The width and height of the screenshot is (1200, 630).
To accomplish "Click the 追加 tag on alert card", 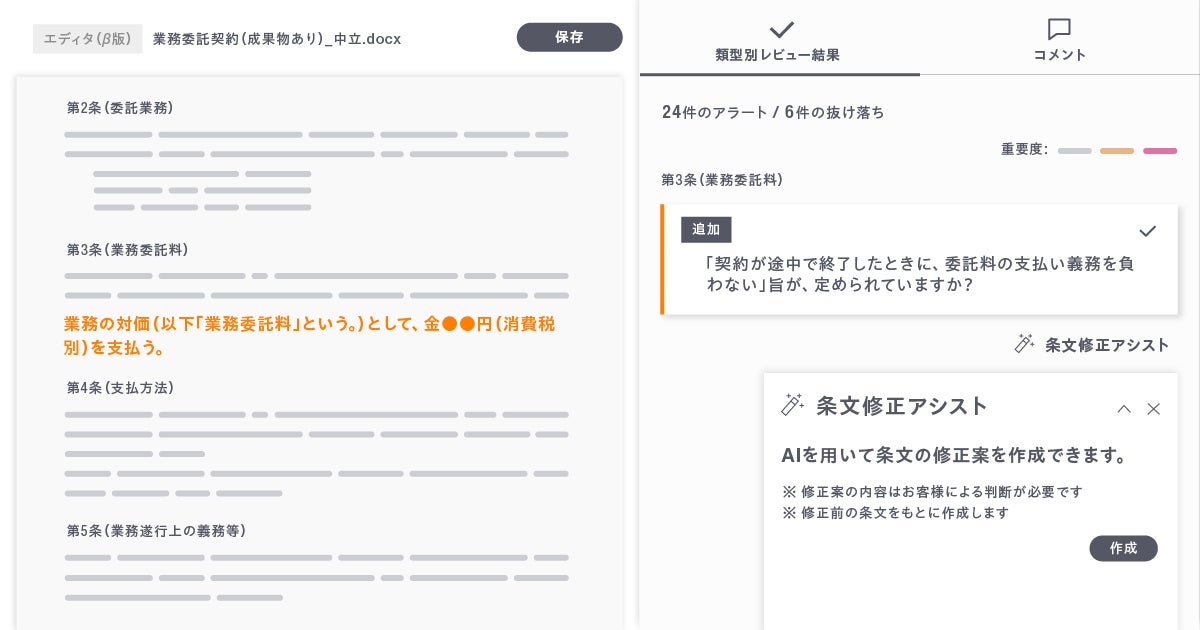I will pos(706,229).
